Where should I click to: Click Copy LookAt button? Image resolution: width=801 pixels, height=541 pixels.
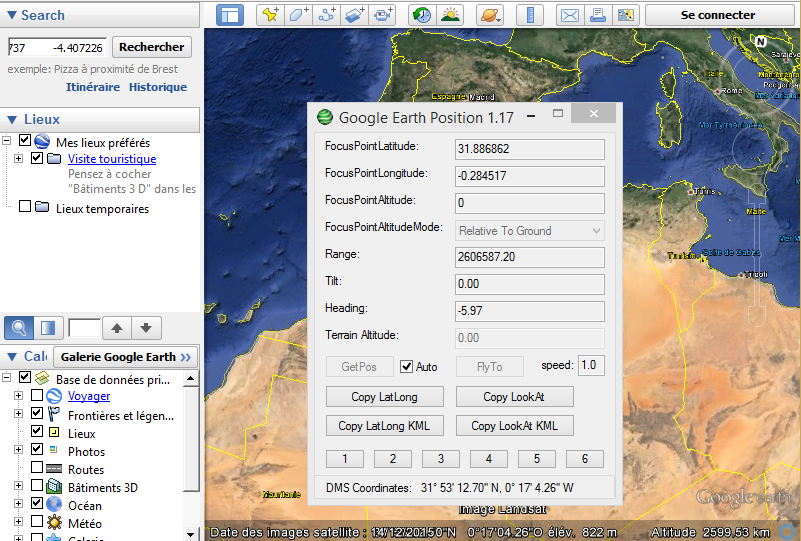pos(514,397)
